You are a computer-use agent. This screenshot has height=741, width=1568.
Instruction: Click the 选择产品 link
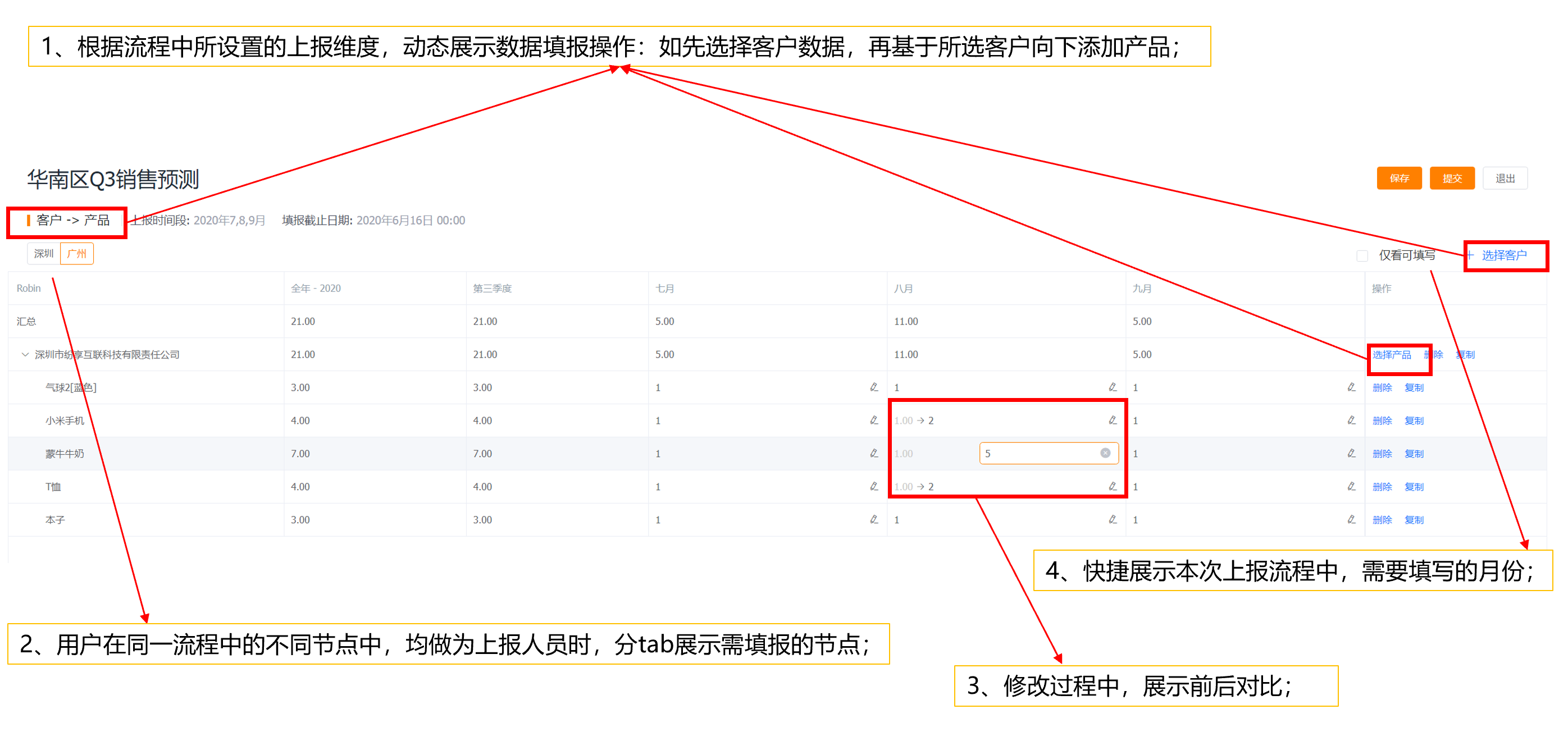[1391, 355]
